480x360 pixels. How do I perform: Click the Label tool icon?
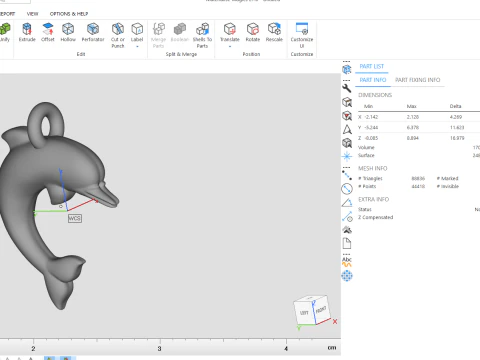coord(137,29)
